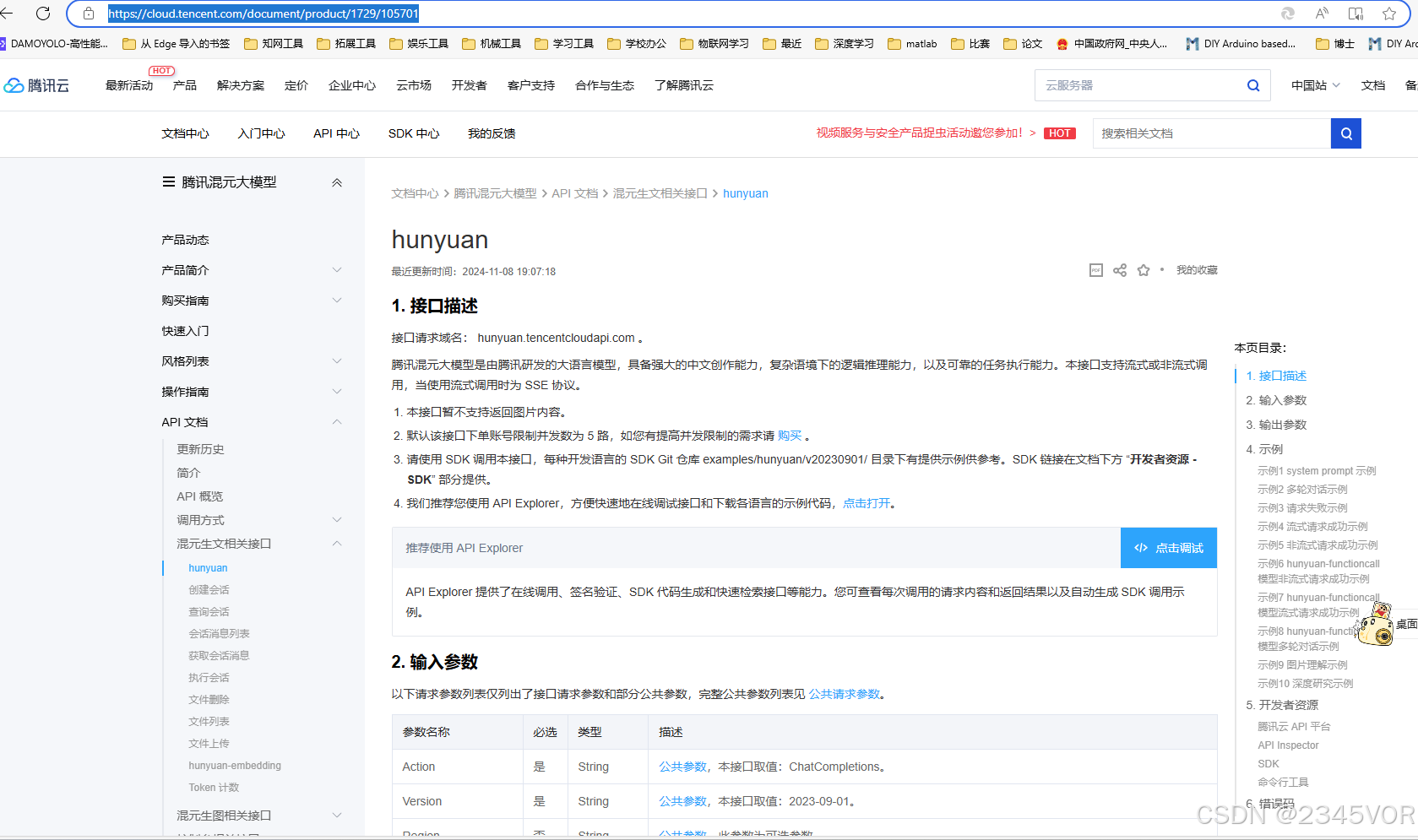
Task: Expand 混元生图相关接口 submenu
Action: click(337, 816)
